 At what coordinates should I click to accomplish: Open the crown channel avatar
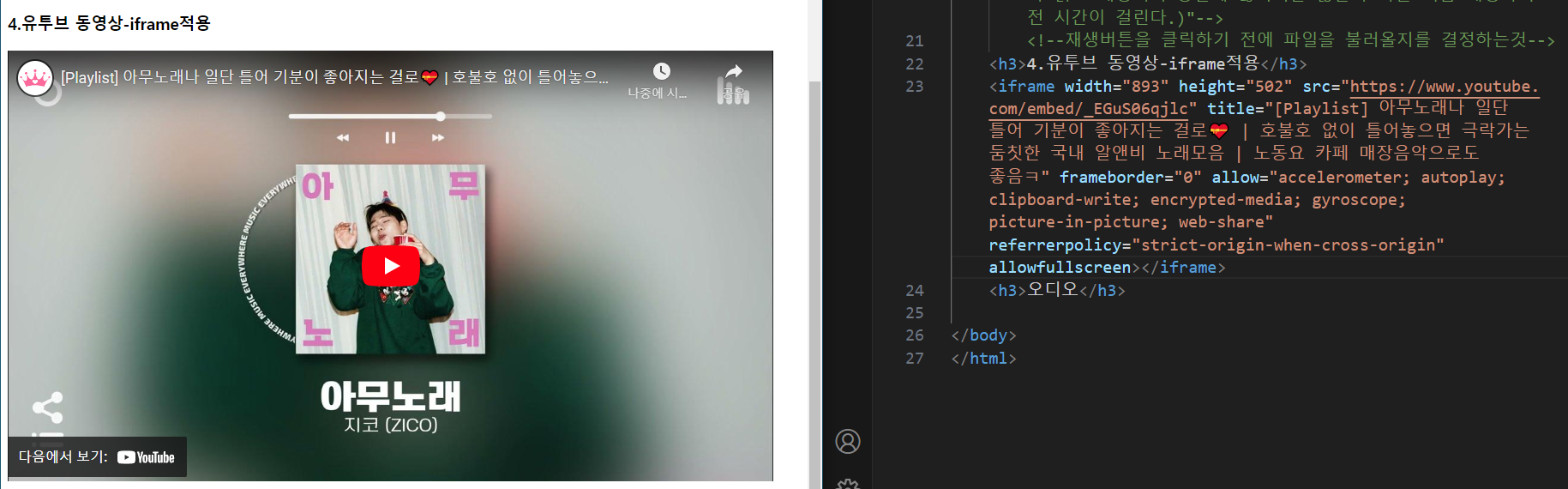(x=35, y=78)
